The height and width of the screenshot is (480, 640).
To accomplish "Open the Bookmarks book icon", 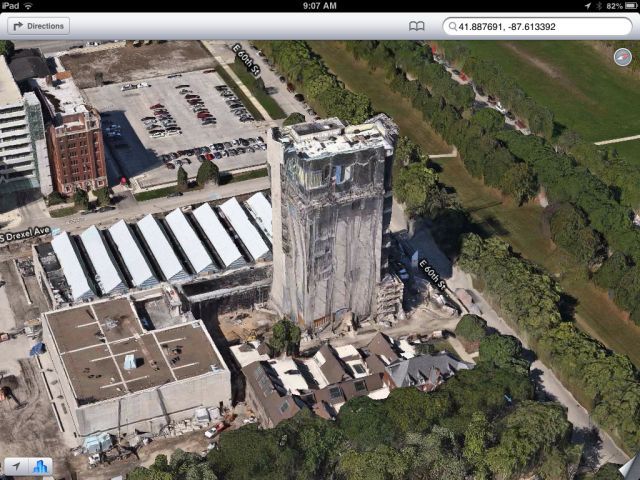I will click(417, 26).
